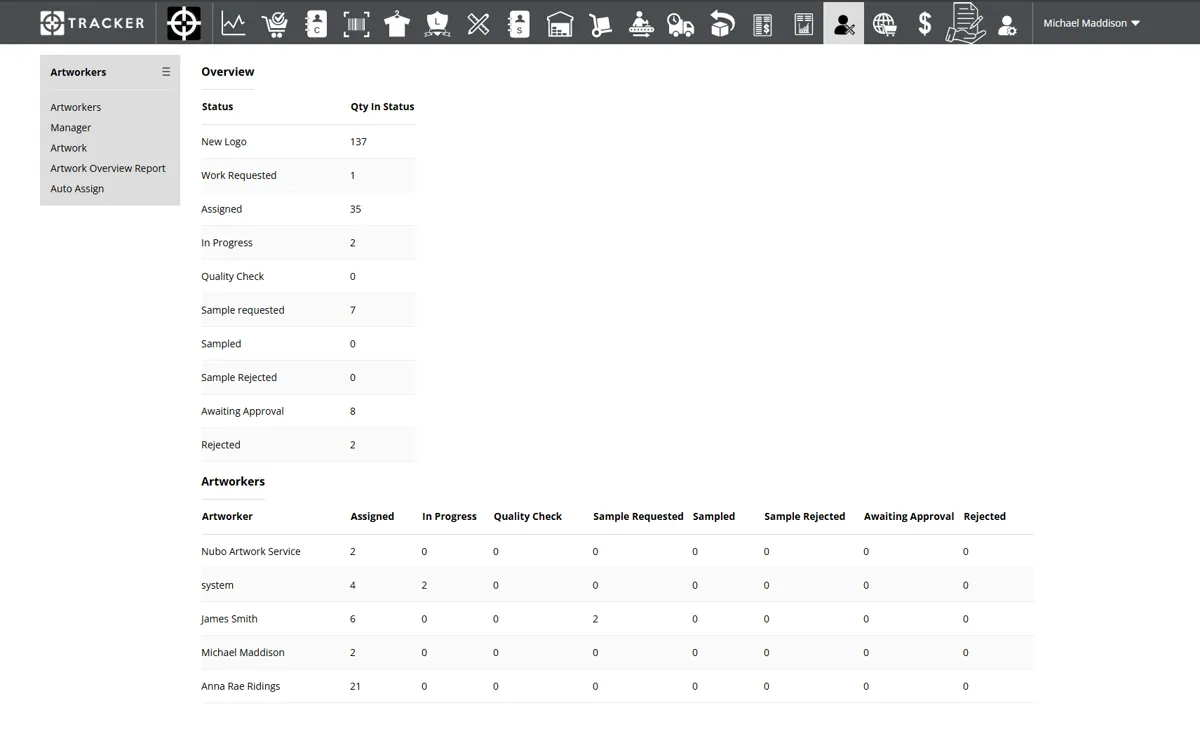This screenshot has height=755, width=1200.
Task: Open the barcode scanner icon
Action: [x=356, y=24]
